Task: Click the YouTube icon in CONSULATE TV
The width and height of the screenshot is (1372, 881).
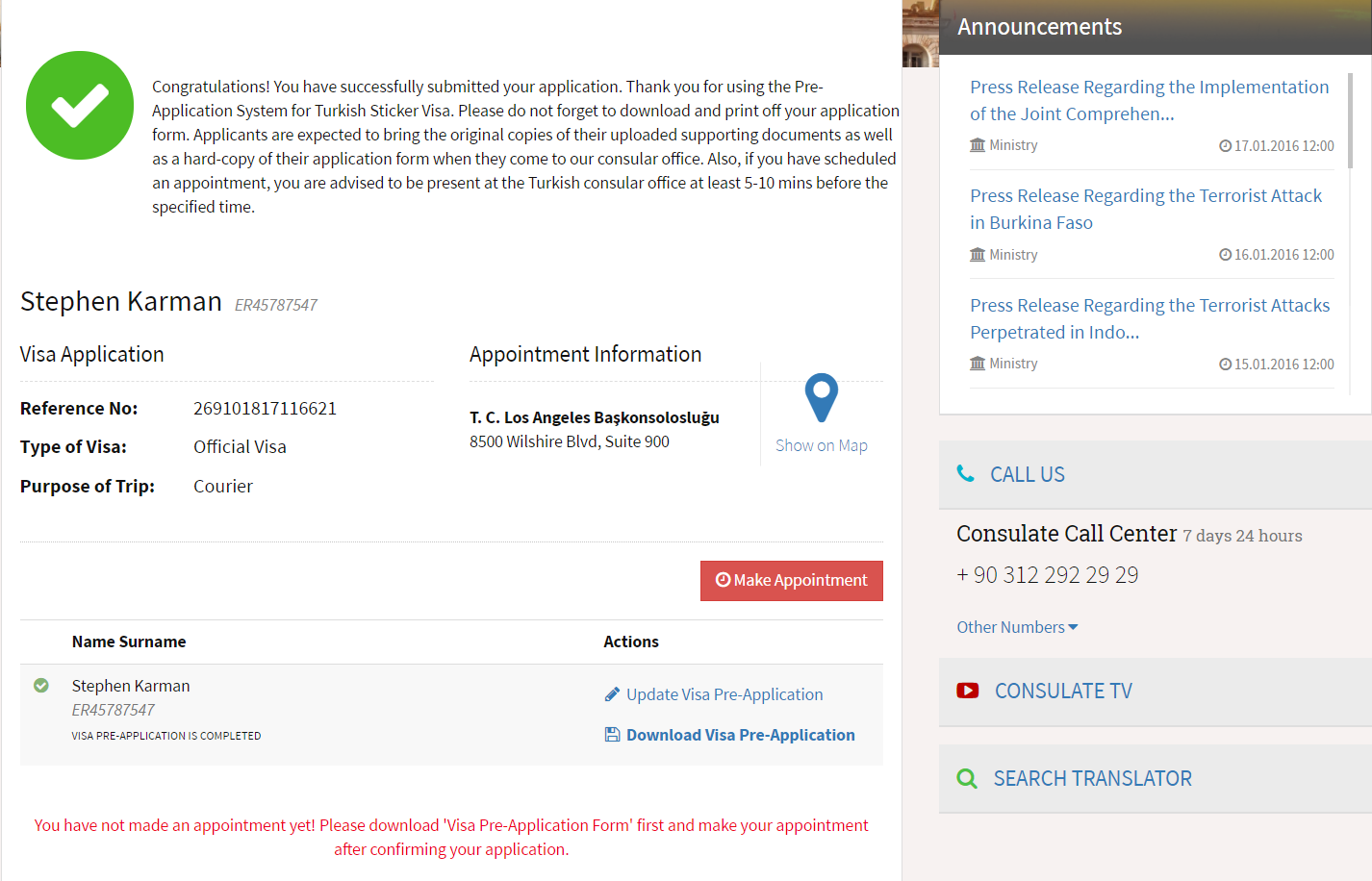Action: tap(968, 691)
